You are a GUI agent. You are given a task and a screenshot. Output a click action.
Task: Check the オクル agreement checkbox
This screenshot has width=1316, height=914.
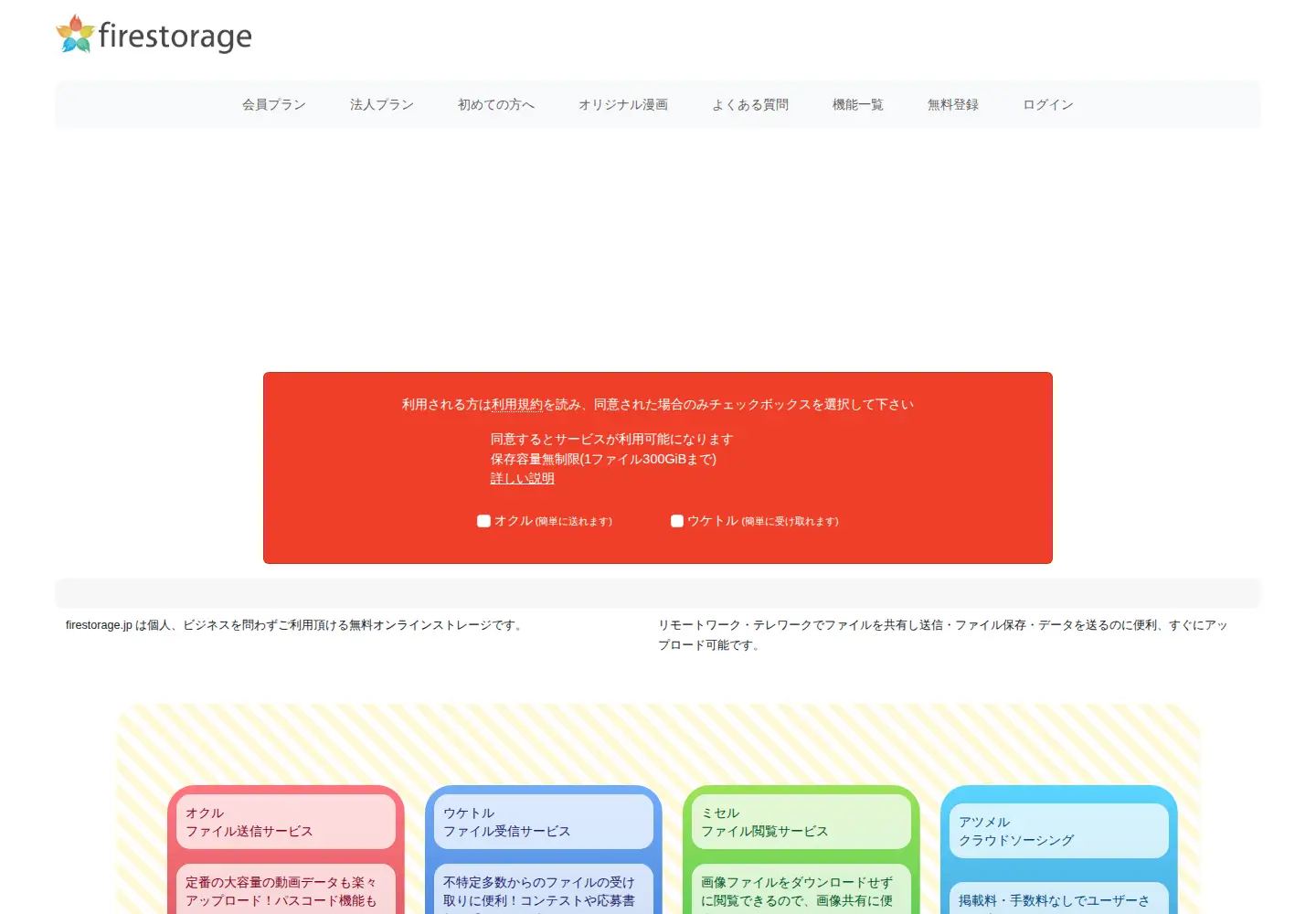click(x=483, y=521)
